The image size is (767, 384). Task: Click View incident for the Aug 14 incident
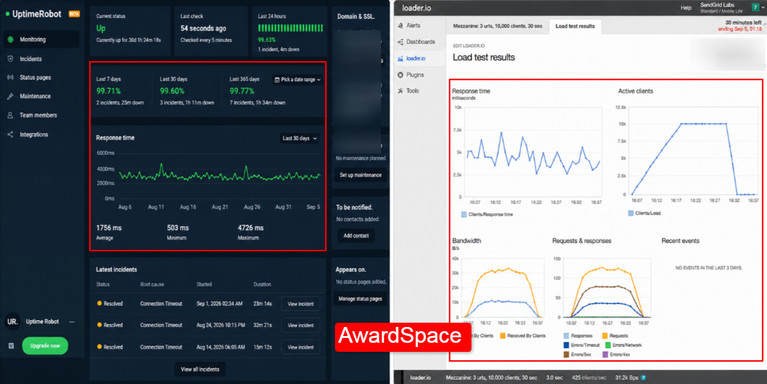pyautogui.click(x=300, y=347)
